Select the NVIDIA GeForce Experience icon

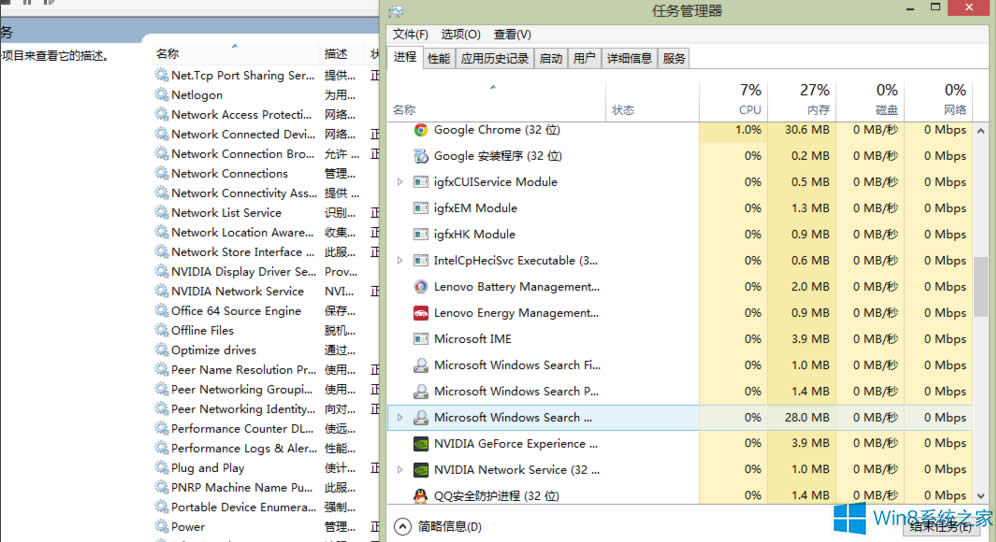tap(421, 444)
